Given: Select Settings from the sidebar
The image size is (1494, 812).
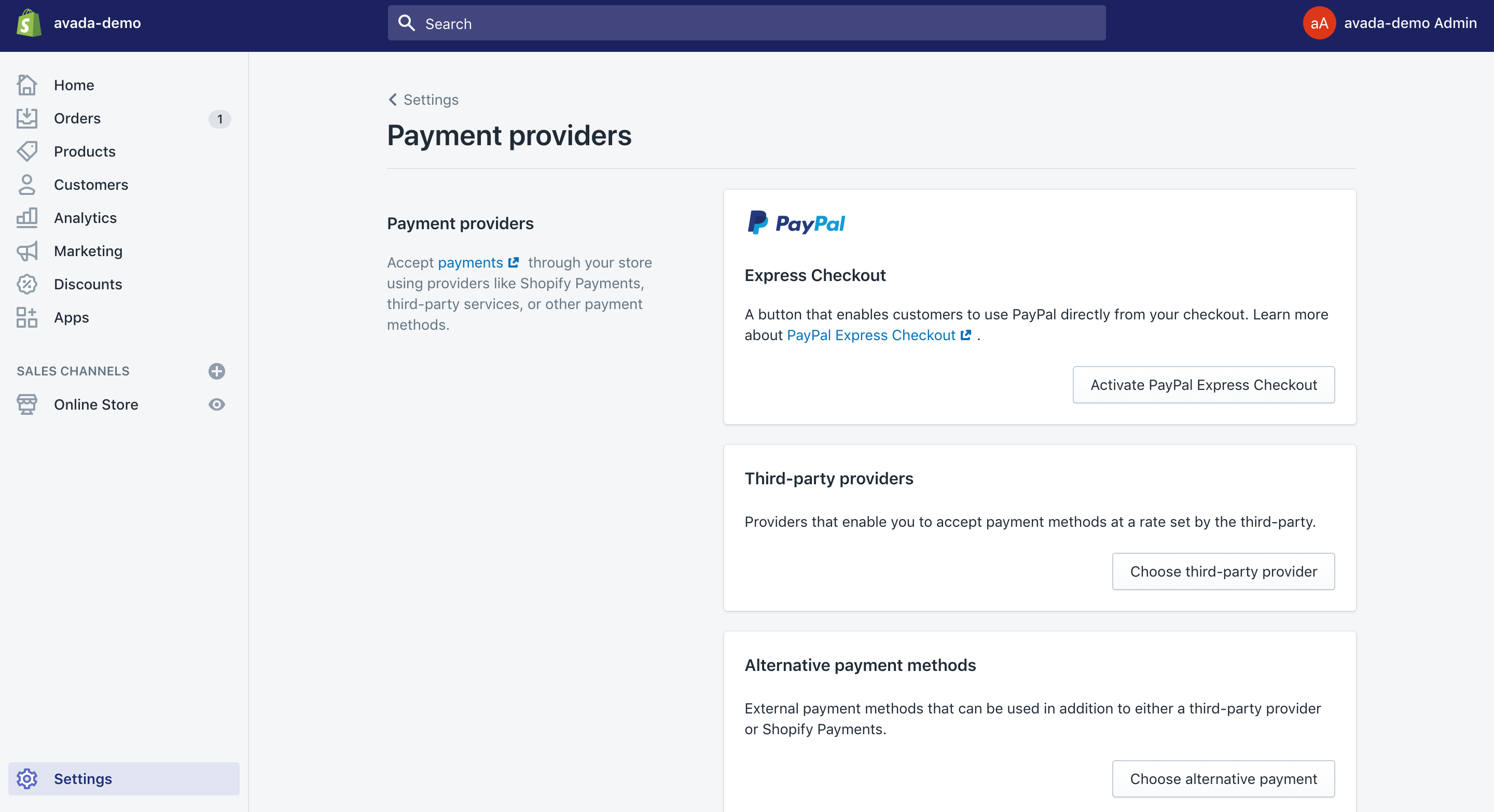Looking at the screenshot, I should 83,778.
